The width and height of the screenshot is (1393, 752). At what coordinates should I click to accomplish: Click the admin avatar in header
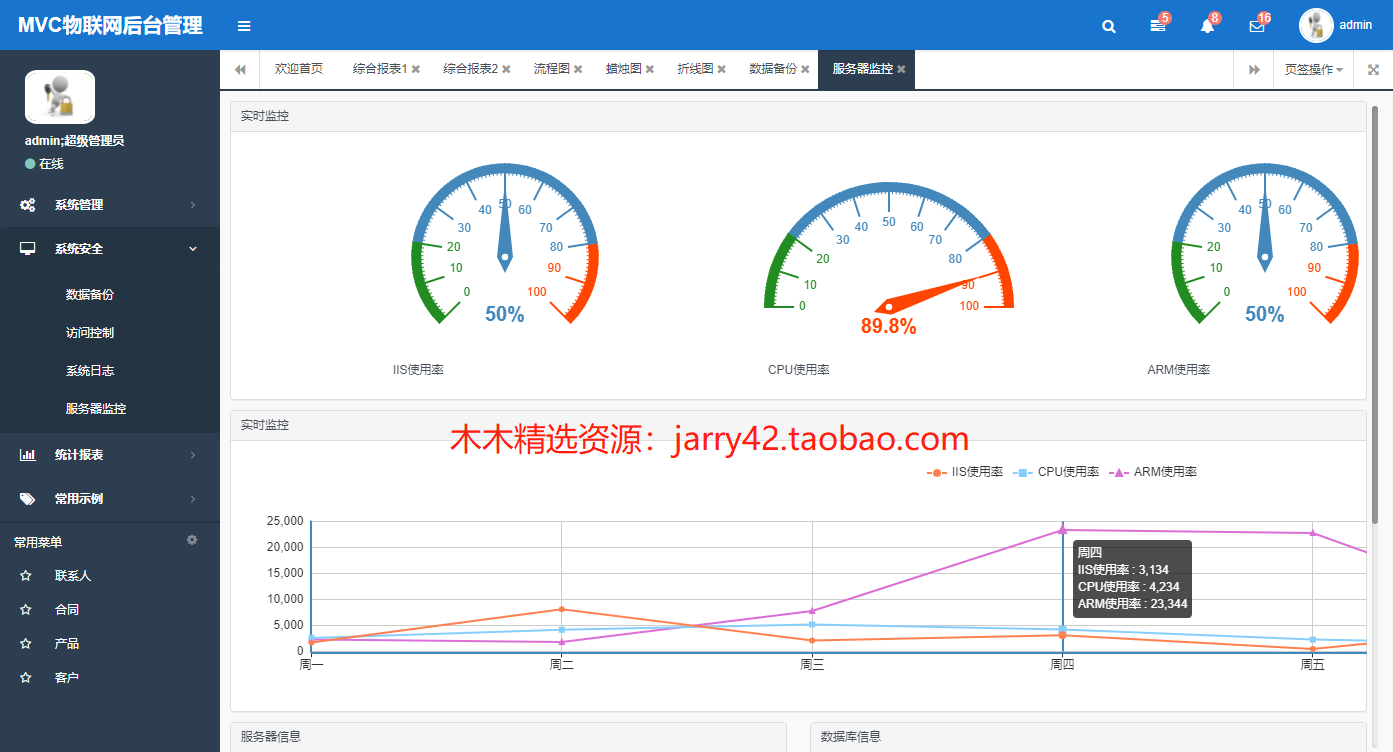point(1316,25)
